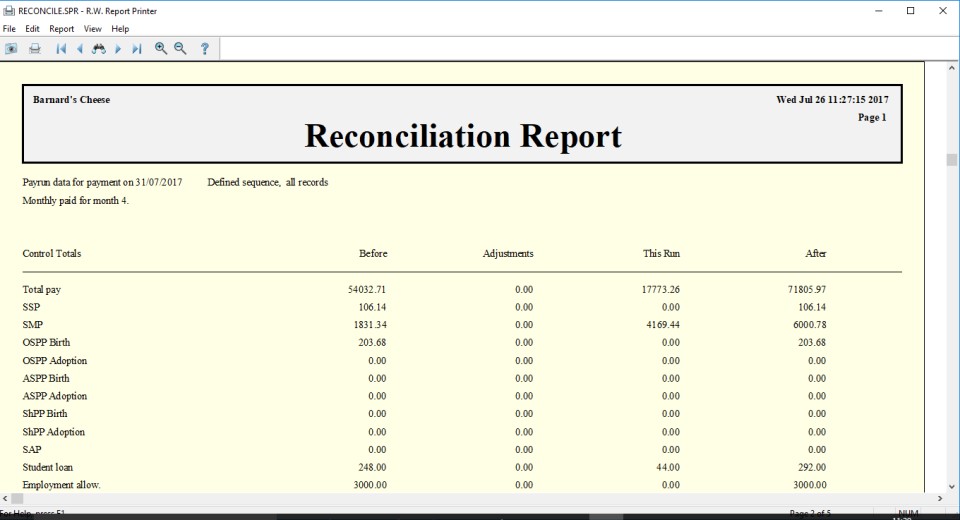The height and width of the screenshot is (520, 960).
Task: Click horizontal scrollbar left arrow
Action: [6, 498]
